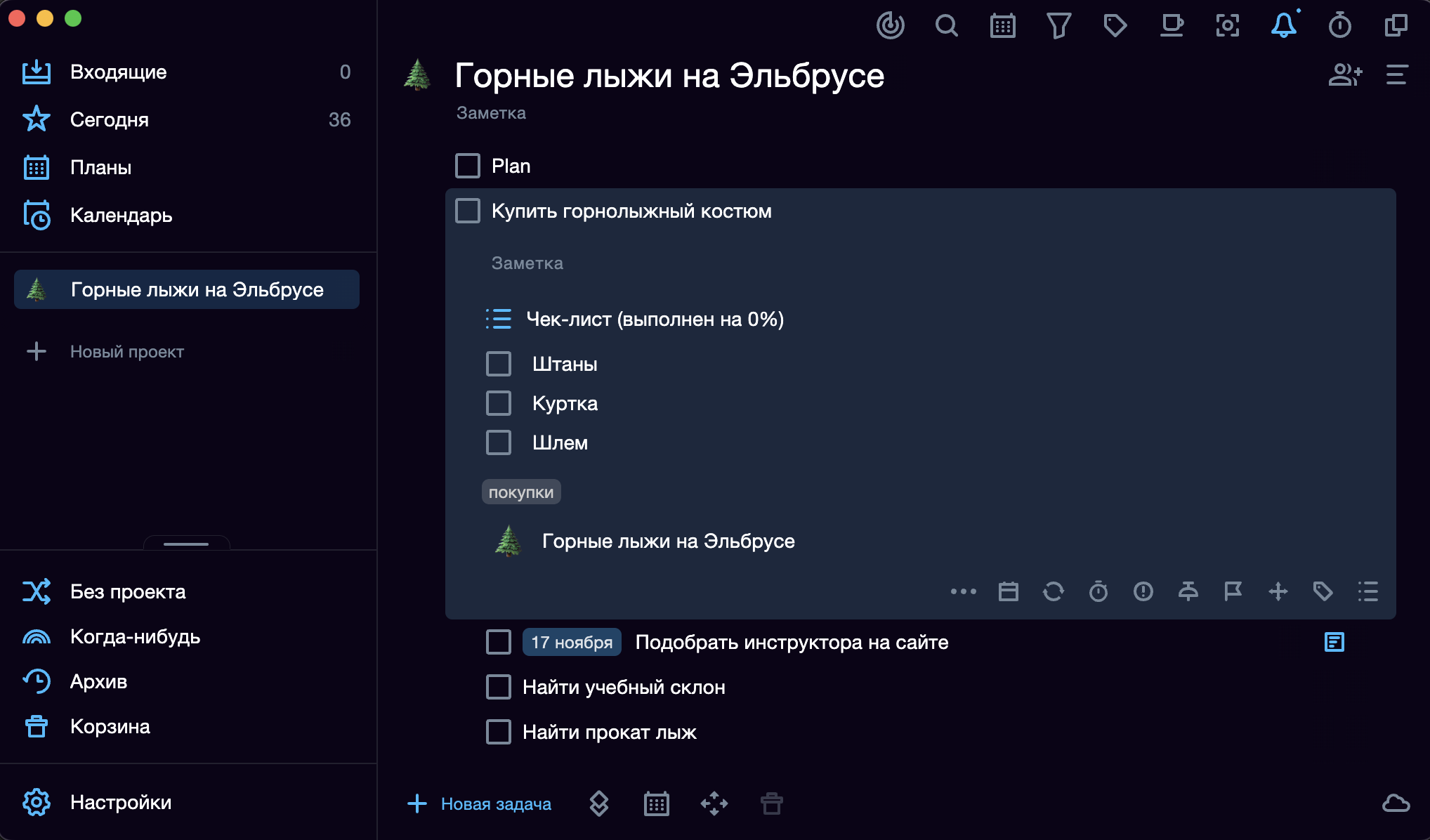Click the stacked diamonds icon in bottom bar
The height and width of the screenshot is (840, 1430).
pos(599,803)
